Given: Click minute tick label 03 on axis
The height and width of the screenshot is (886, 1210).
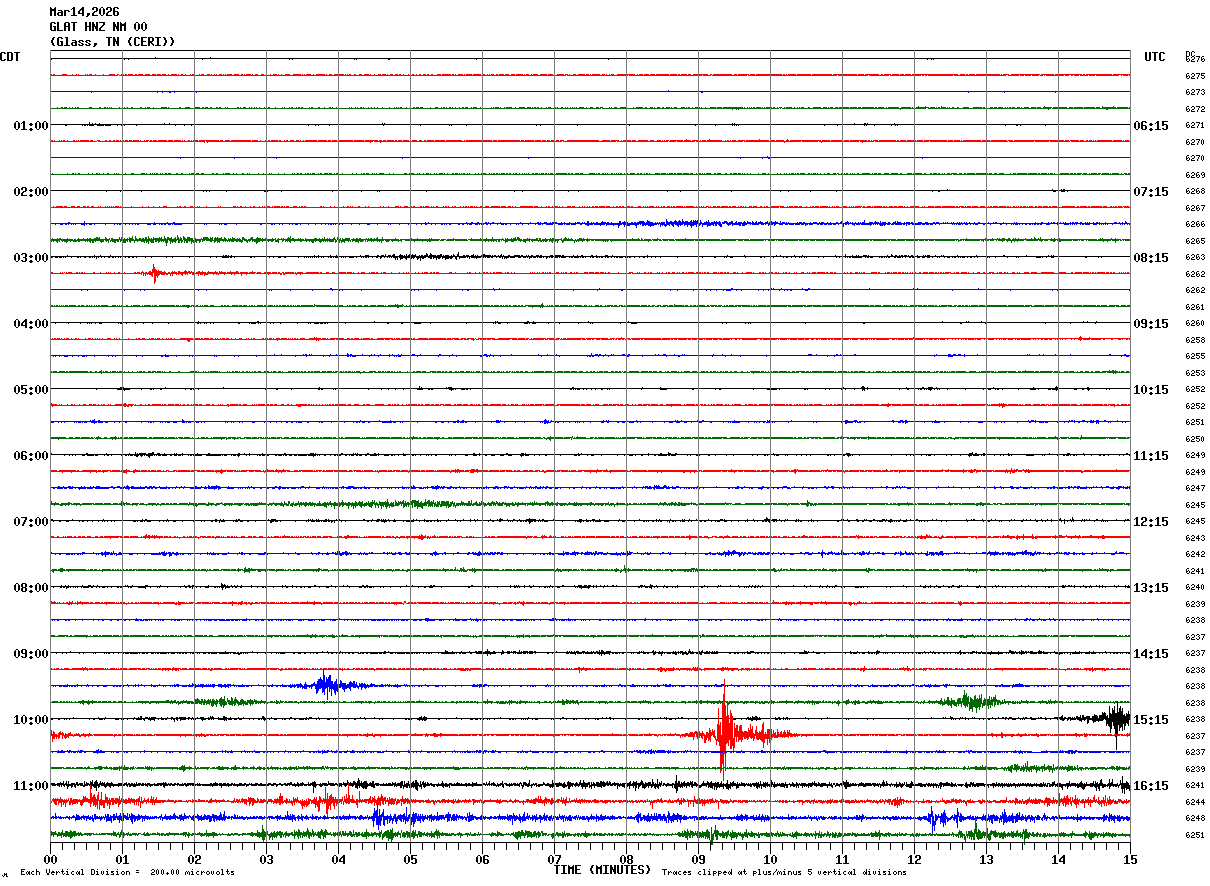Looking at the screenshot, I should point(266,859).
